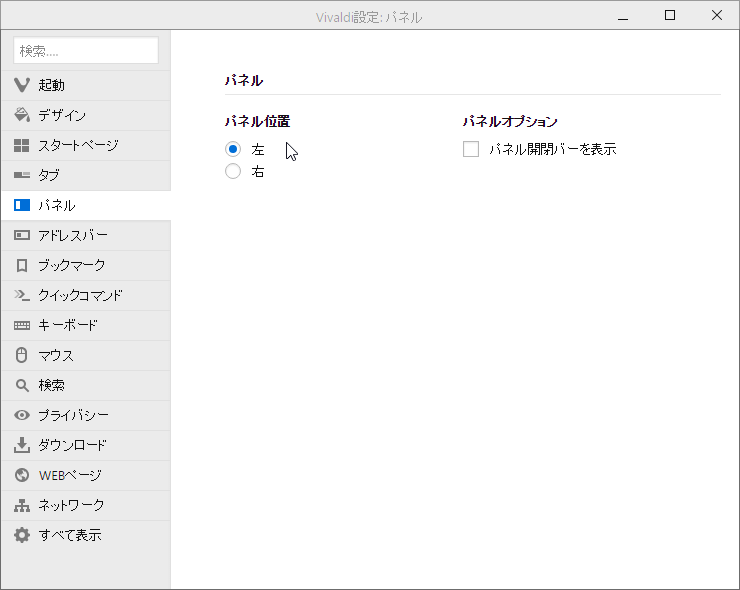
Task: Click the gear icon beside すべて表示
Action: (22, 535)
